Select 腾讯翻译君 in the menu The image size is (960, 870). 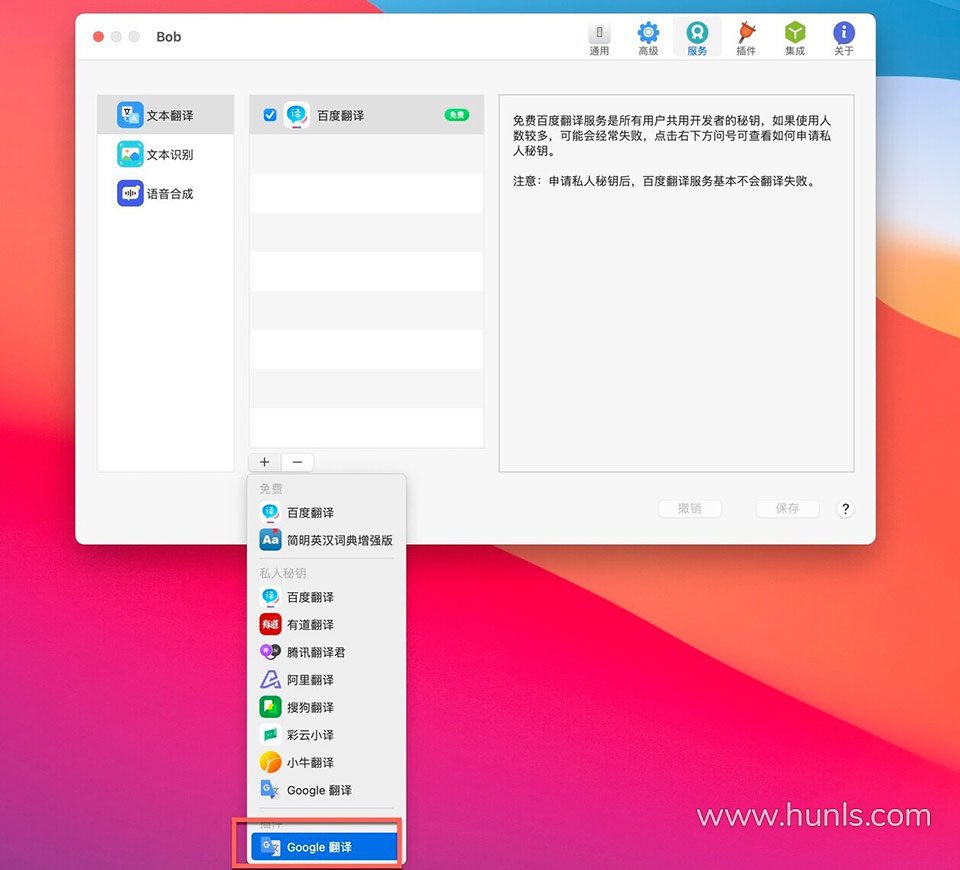pos(326,652)
